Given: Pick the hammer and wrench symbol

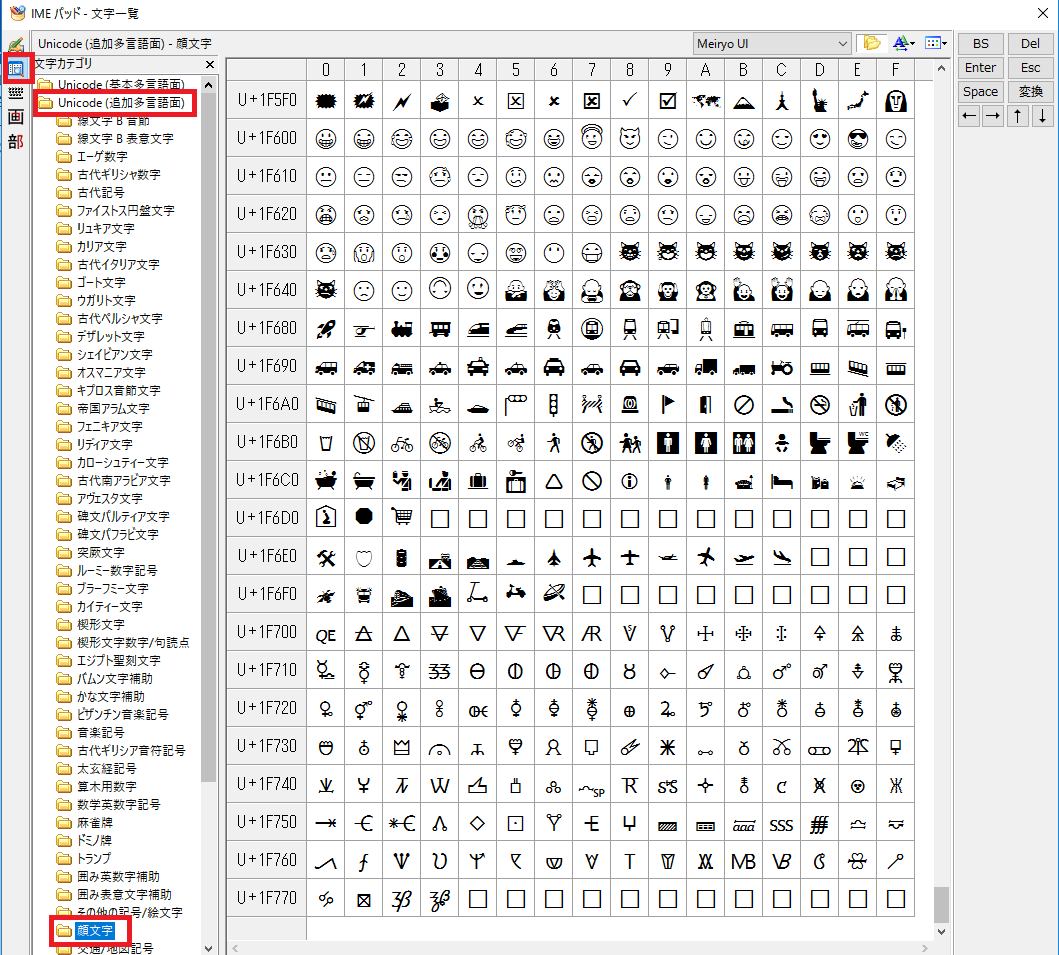Looking at the screenshot, I should [326, 557].
